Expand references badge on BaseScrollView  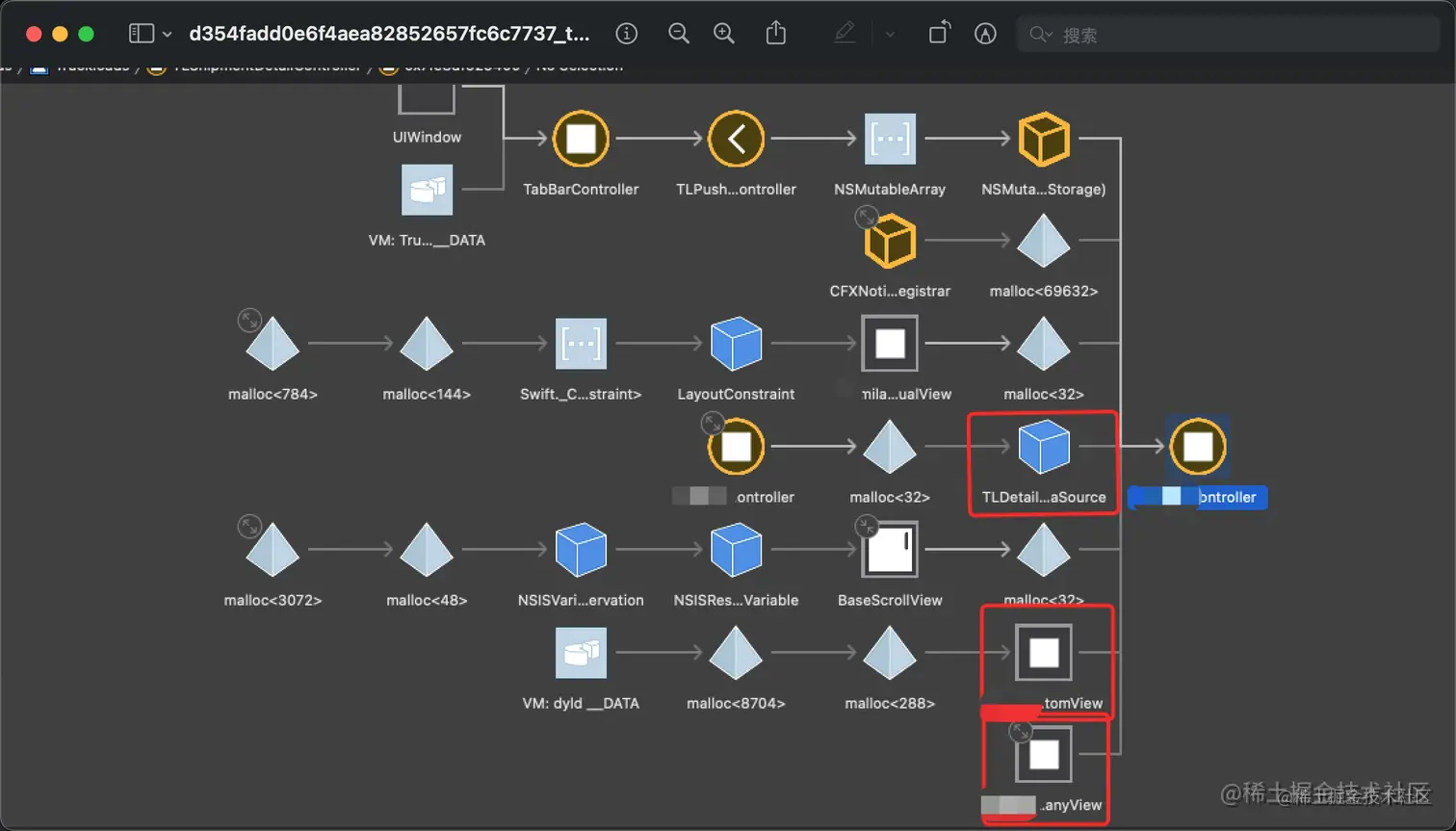pyautogui.click(x=867, y=526)
